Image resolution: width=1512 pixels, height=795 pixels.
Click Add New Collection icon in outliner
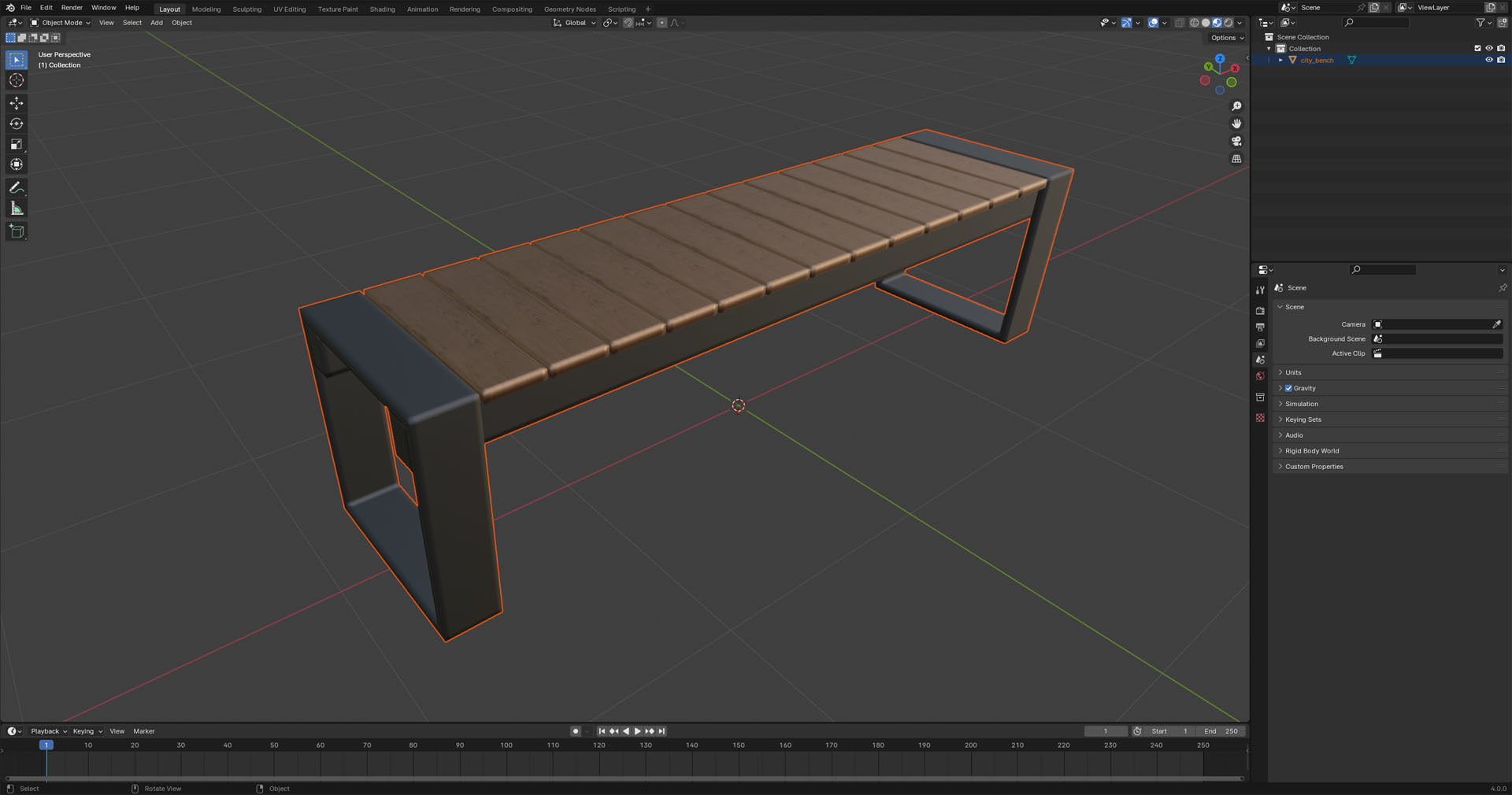pos(1502,23)
